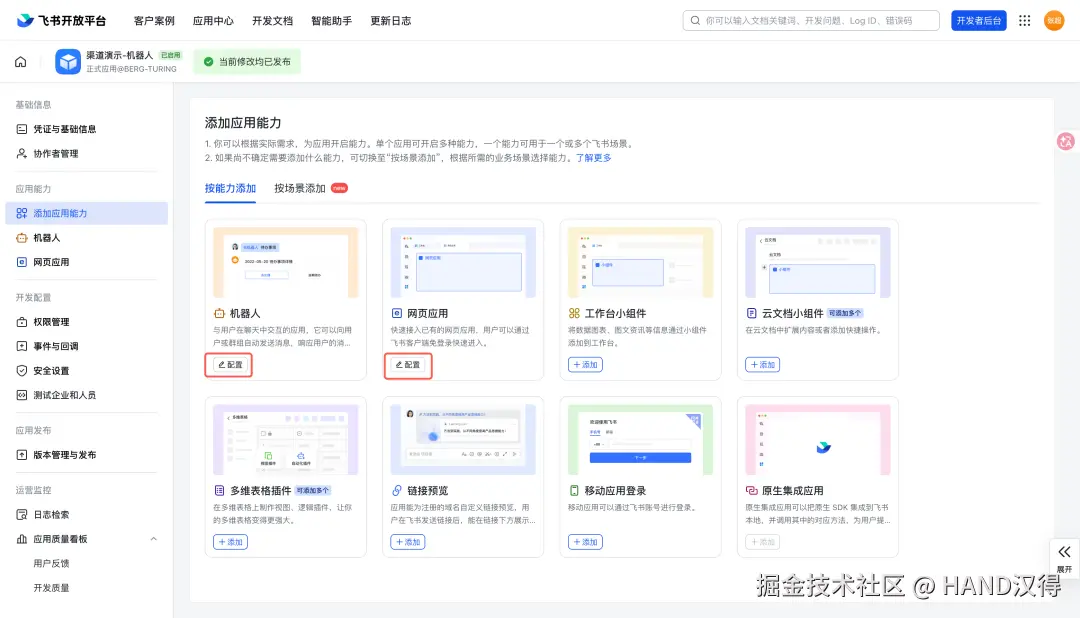The height and width of the screenshot is (618, 1080).
Task: Click 配置 on the 机器人 card
Action: (x=230, y=364)
